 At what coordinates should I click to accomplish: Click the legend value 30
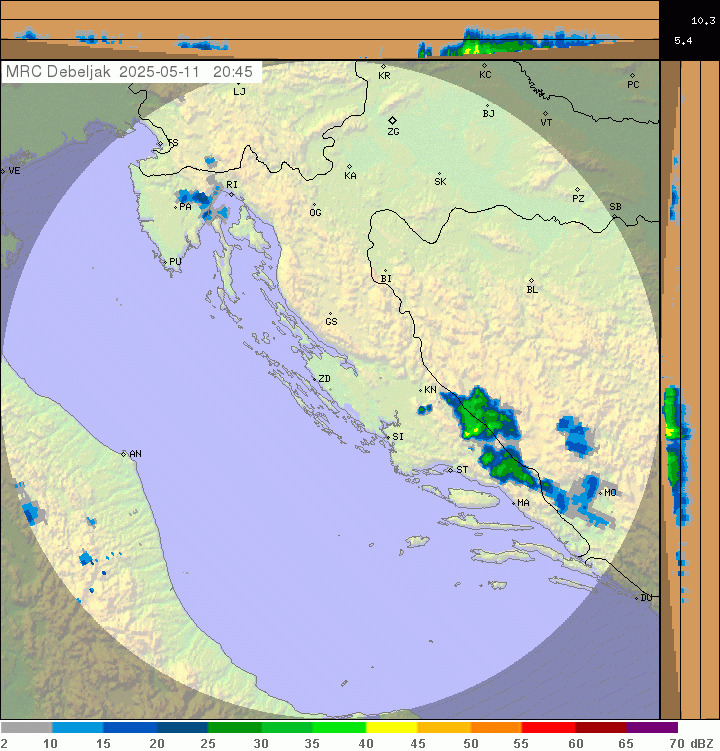(261, 743)
